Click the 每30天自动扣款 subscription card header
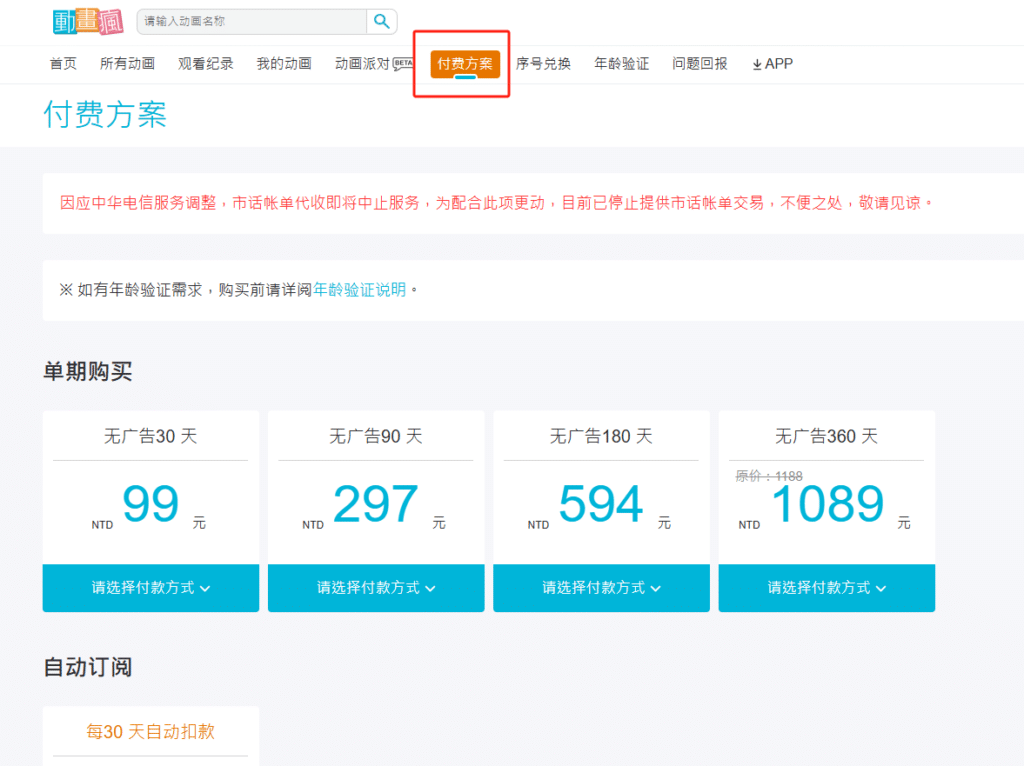This screenshot has height=766, width=1024. coord(151,732)
